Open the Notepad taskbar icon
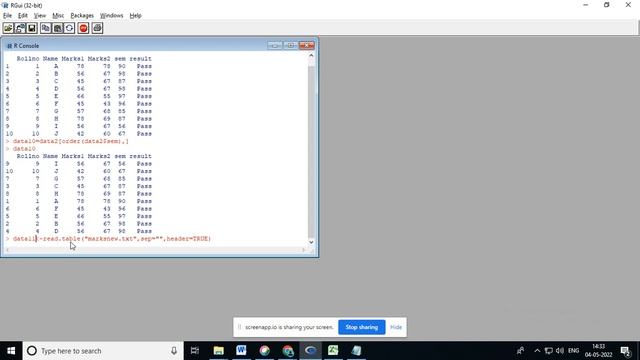This screenshot has height=360, width=640. pyautogui.click(x=356, y=351)
